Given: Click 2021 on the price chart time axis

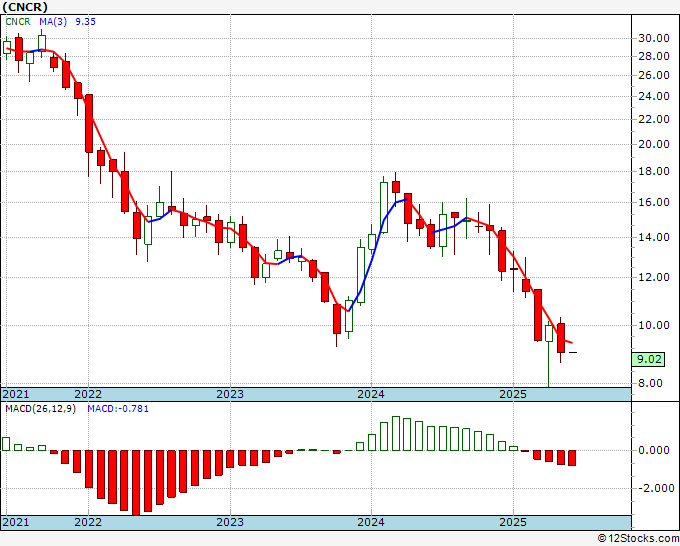Looking at the screenshot, I should [x=16, y=394].
